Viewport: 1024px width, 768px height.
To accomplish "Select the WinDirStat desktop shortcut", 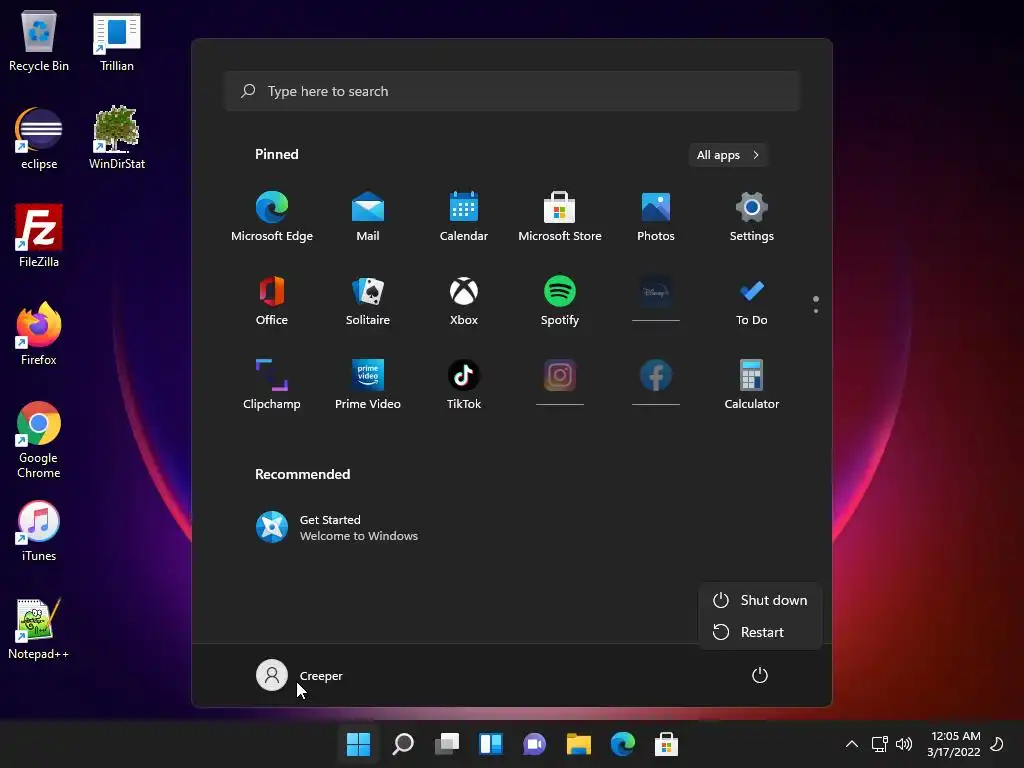I will [x=117, y=138].
